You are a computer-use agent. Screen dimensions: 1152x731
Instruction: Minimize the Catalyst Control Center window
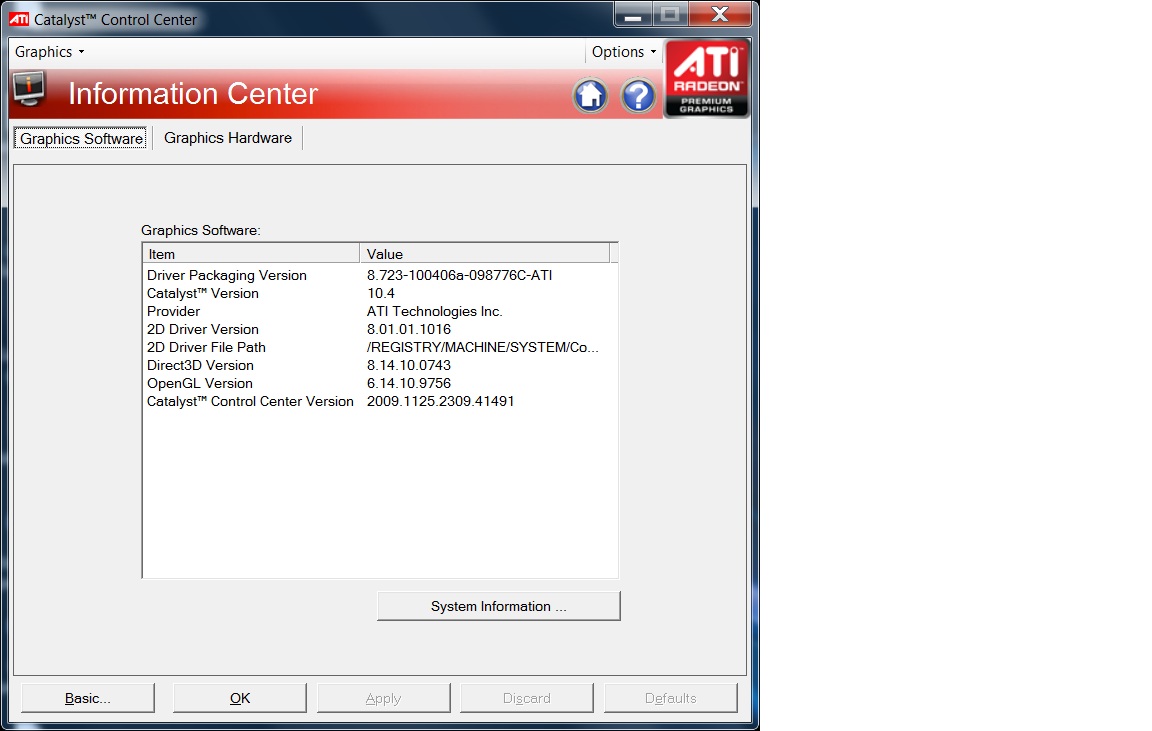pos(633,15)
